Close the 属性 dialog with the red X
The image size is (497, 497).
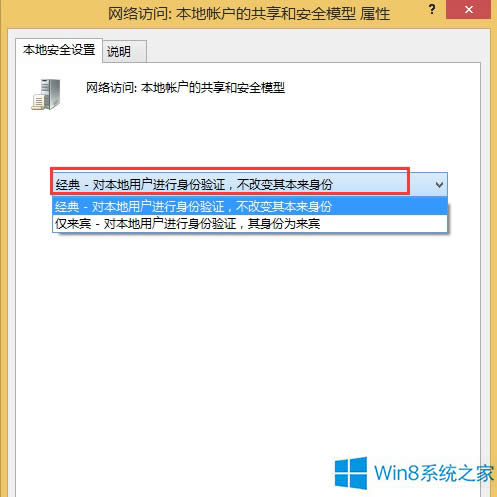pyautogui.click(x=468, y=10)
